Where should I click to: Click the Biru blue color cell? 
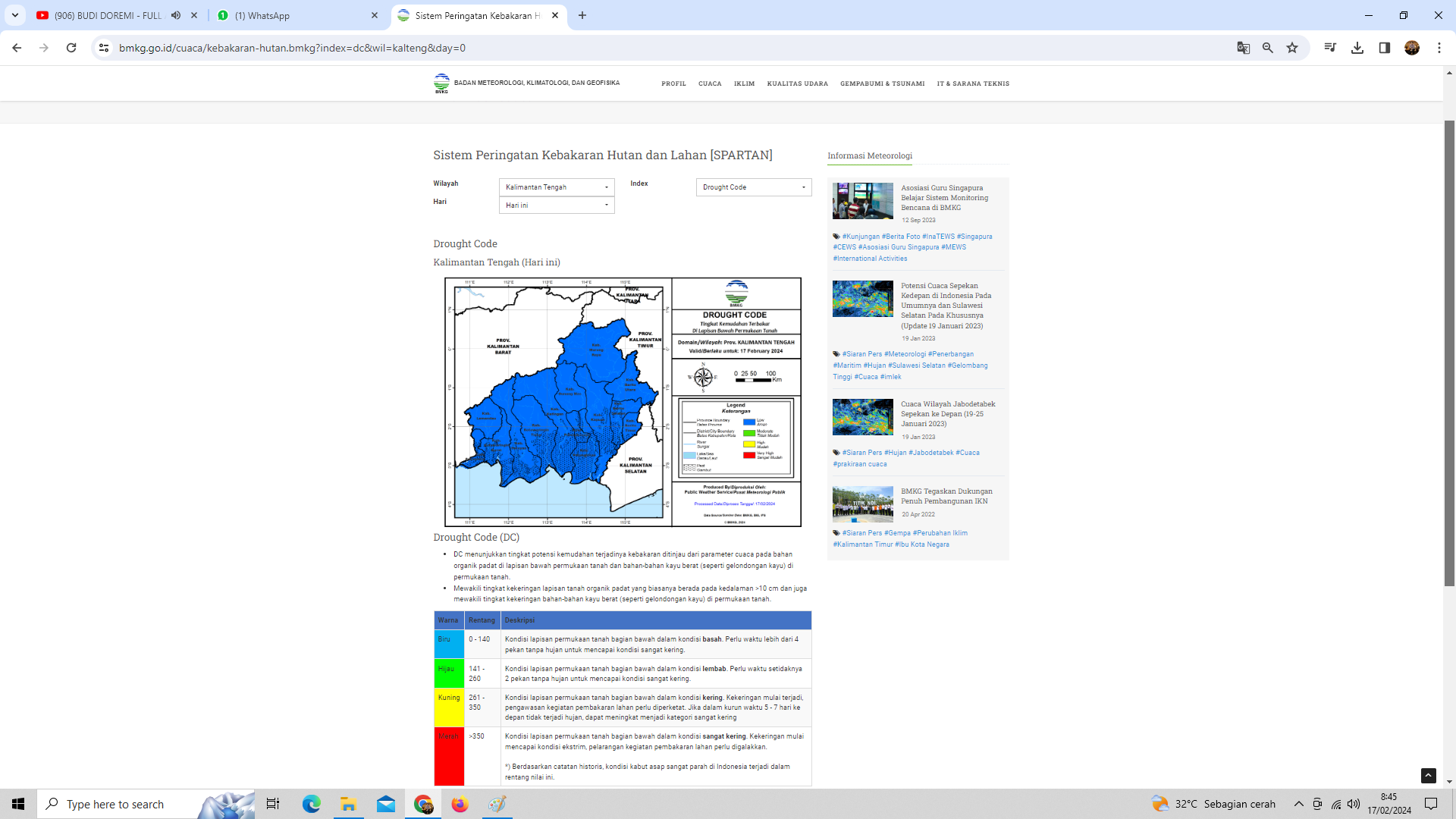point(449,645)
